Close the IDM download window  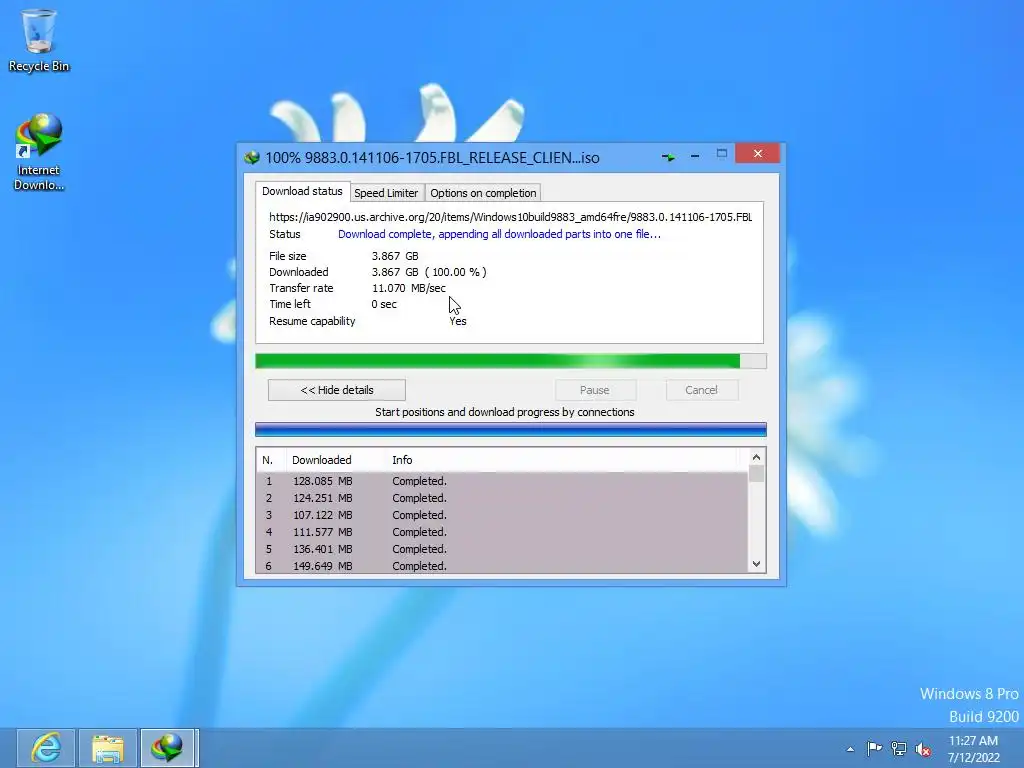click(758, 153)
